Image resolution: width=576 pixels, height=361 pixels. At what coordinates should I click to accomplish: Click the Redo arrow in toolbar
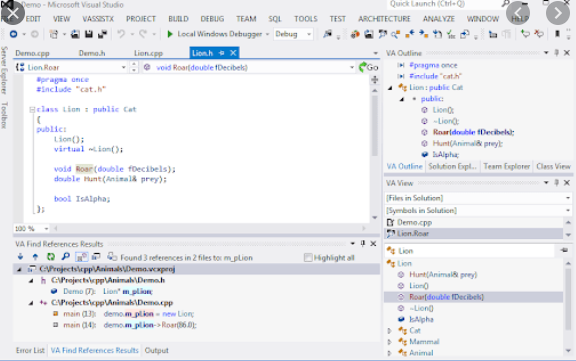[143, 34]
